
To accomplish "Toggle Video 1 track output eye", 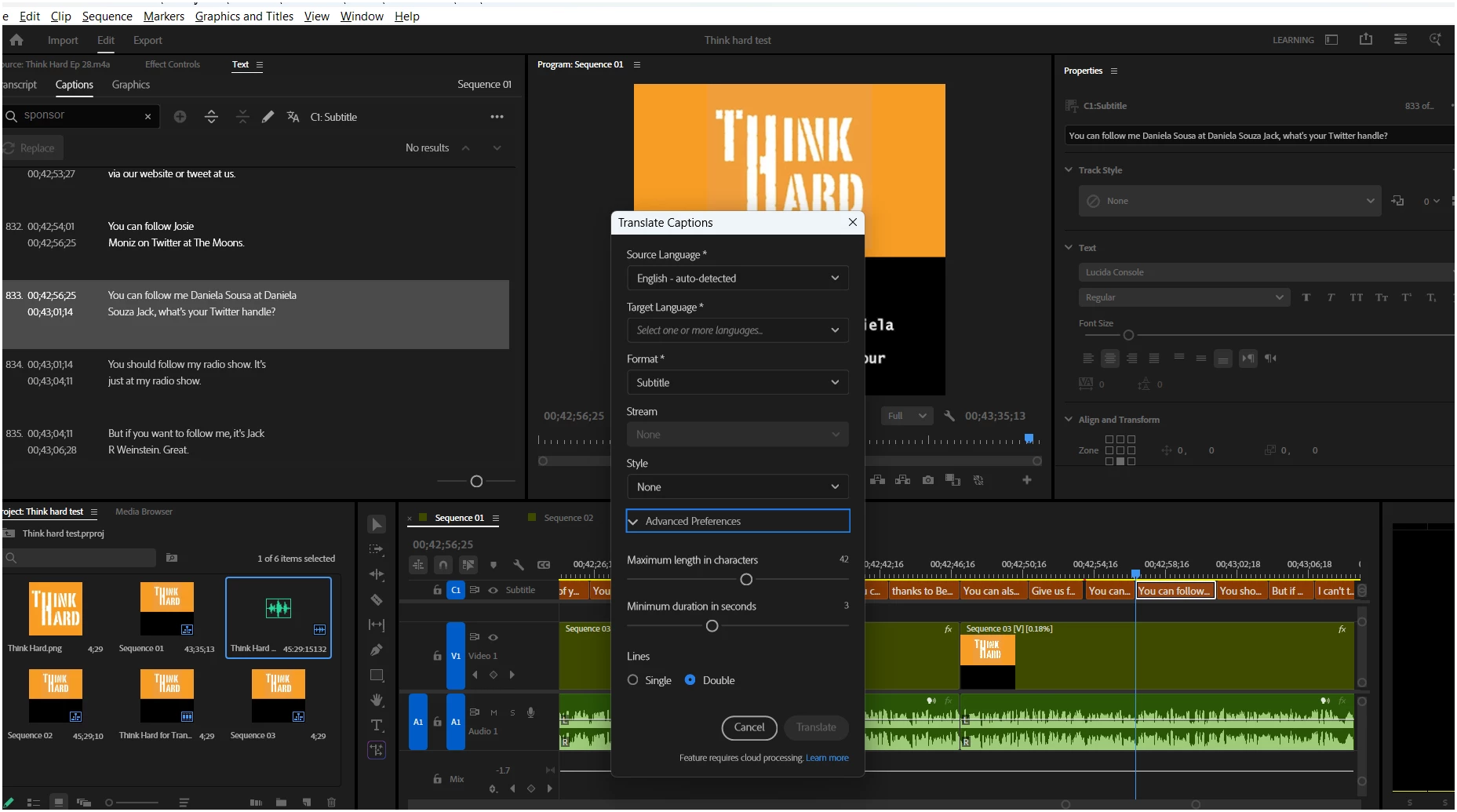I will 493,637.
